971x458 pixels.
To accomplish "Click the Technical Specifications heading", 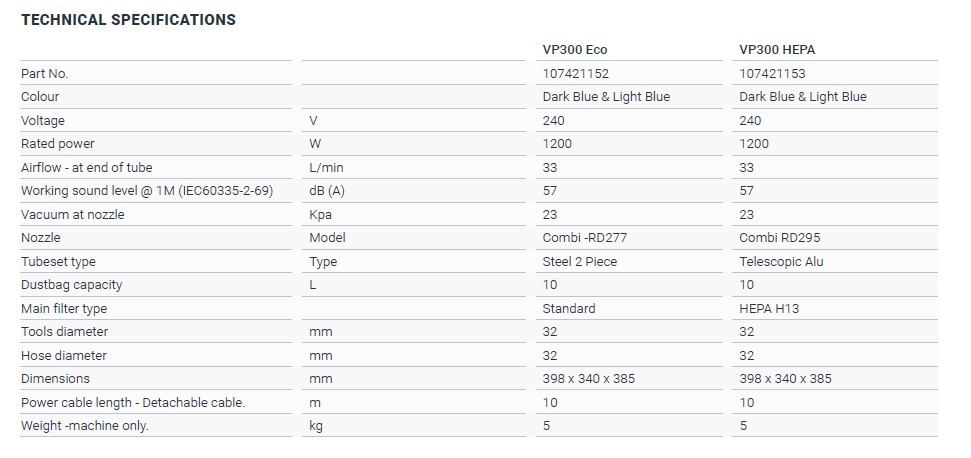I will (128, 19).
